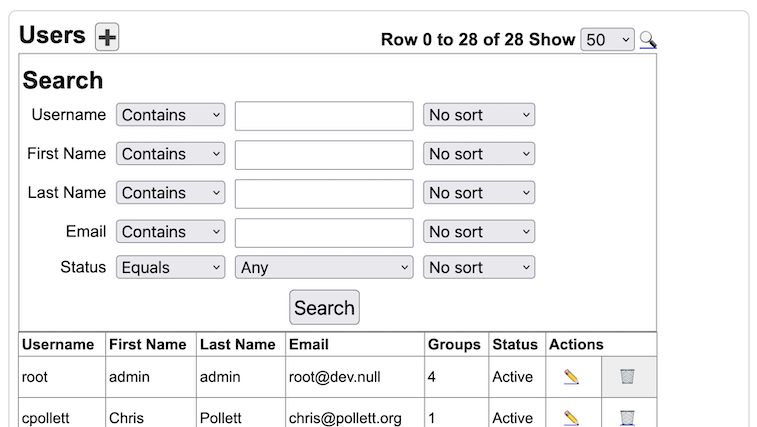Open First Name sort order dropdown
This screenshot has height=427, width=757.
pyautogui.click(x=479, y=154)
